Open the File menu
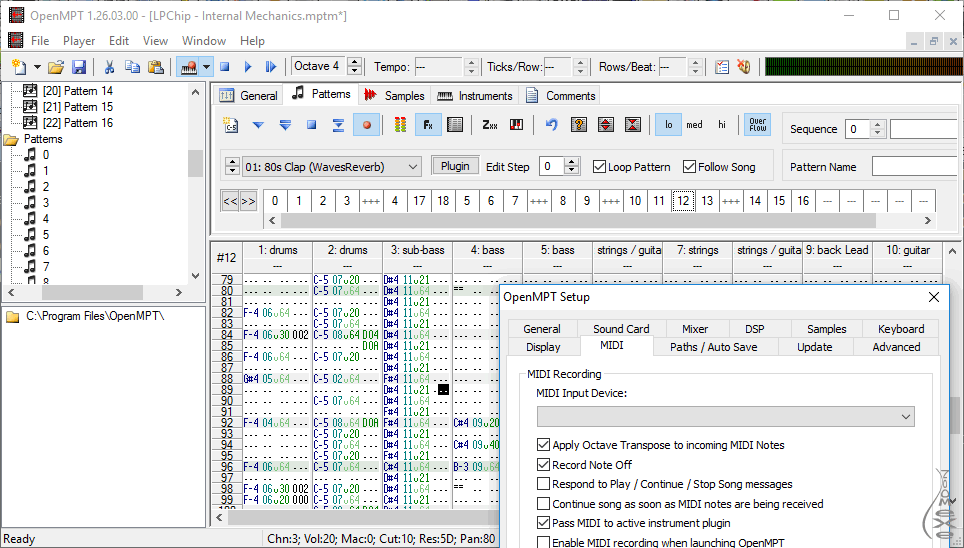 [x=40, y=41]
